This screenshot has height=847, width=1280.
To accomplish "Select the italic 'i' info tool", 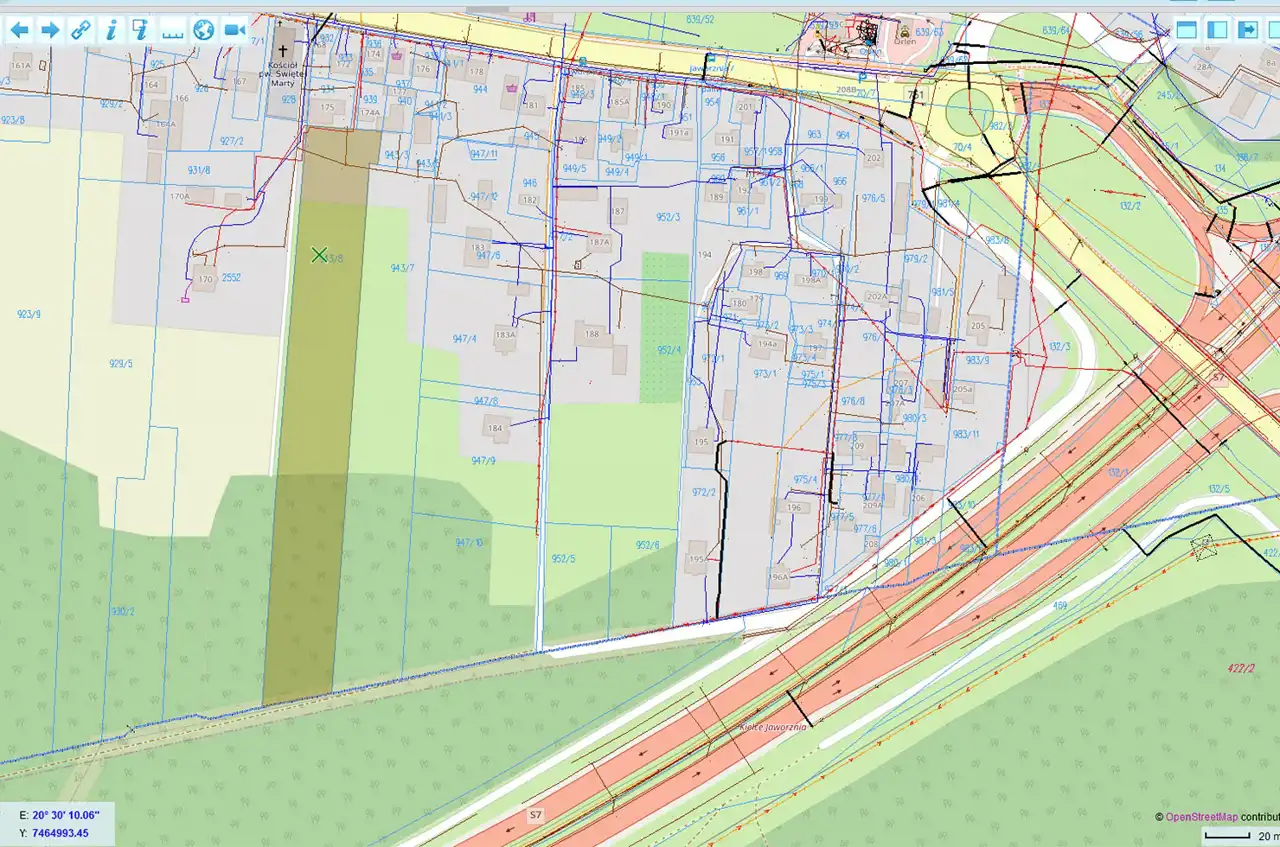I will [x=111, y=30].
